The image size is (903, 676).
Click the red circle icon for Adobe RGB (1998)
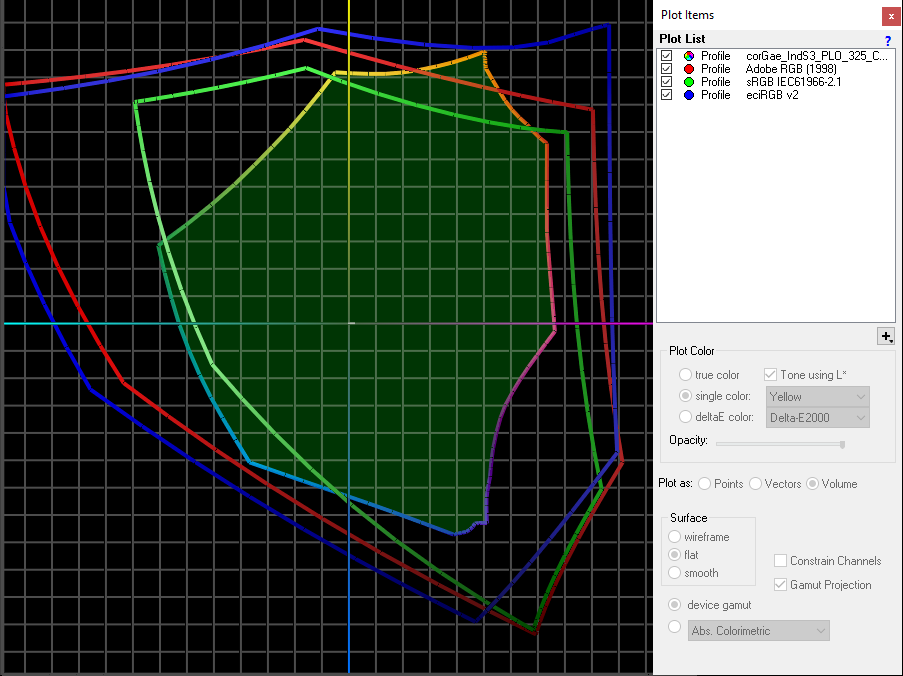coord(689,69)
